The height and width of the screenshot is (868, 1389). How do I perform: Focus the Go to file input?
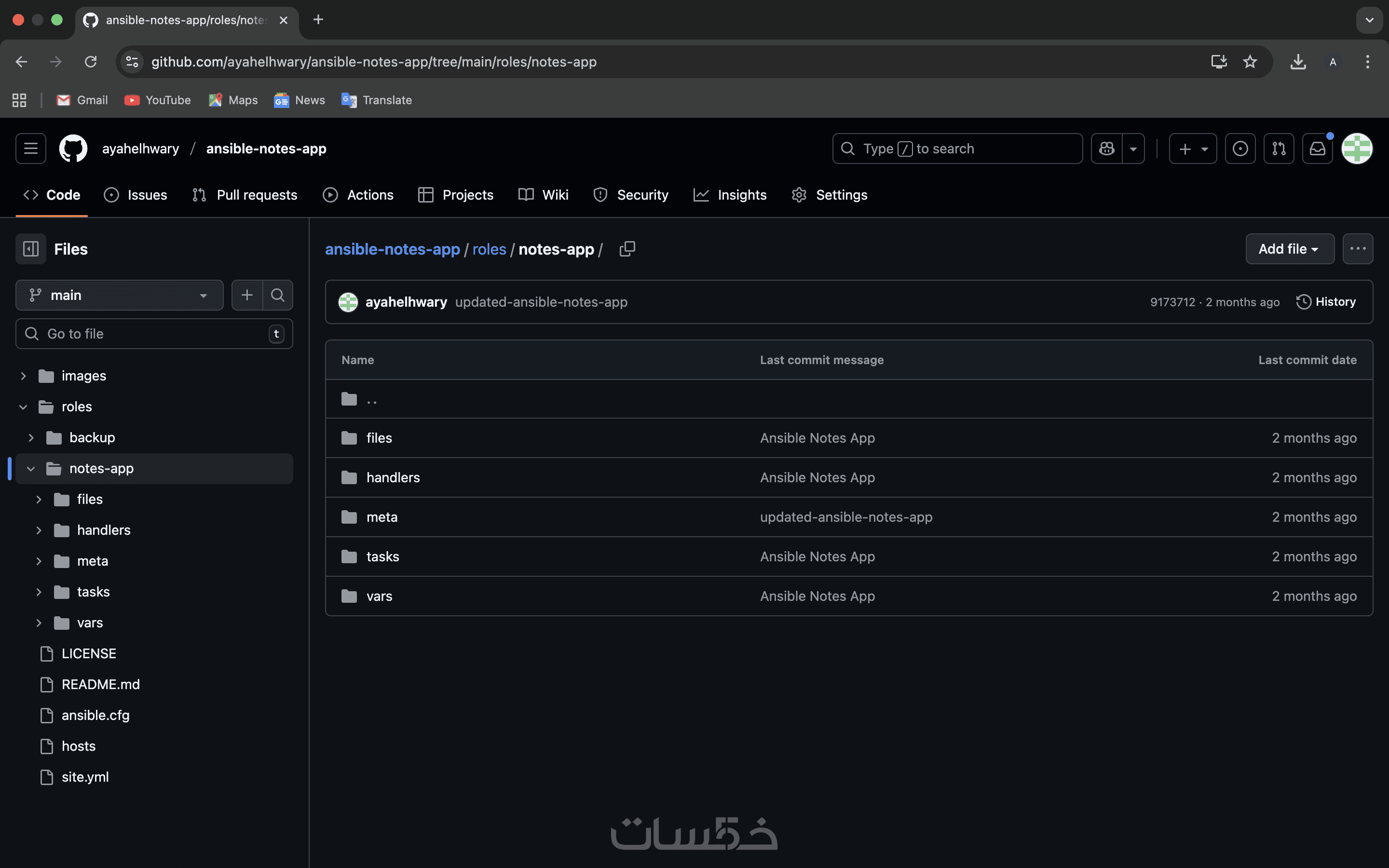pyautogui.click(x=154, y=334)
